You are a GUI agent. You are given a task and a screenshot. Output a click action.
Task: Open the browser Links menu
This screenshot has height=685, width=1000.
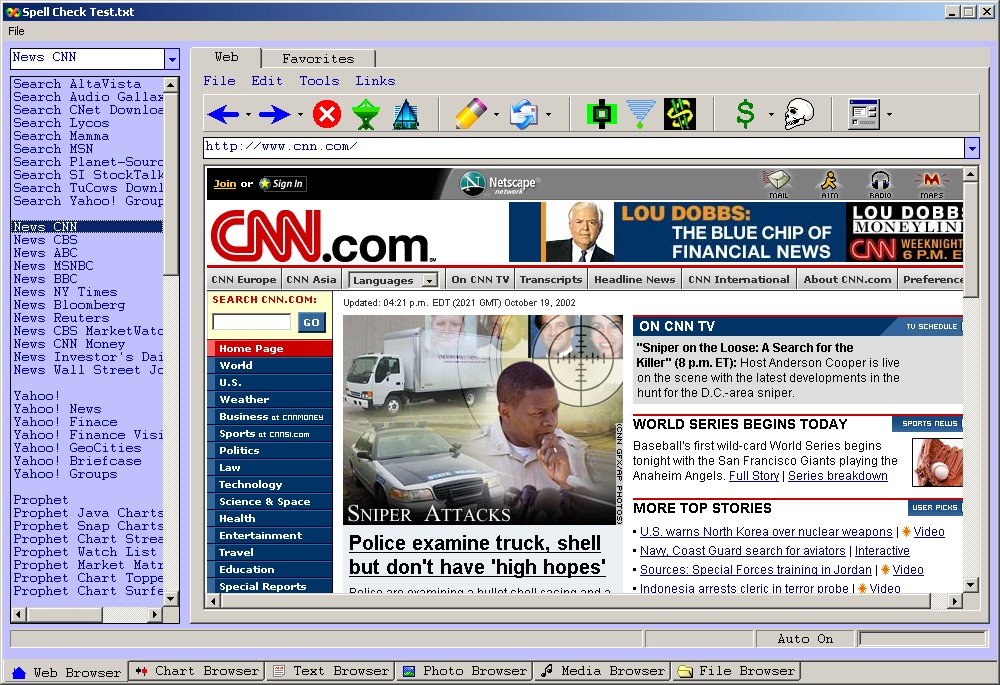point(375,81)
